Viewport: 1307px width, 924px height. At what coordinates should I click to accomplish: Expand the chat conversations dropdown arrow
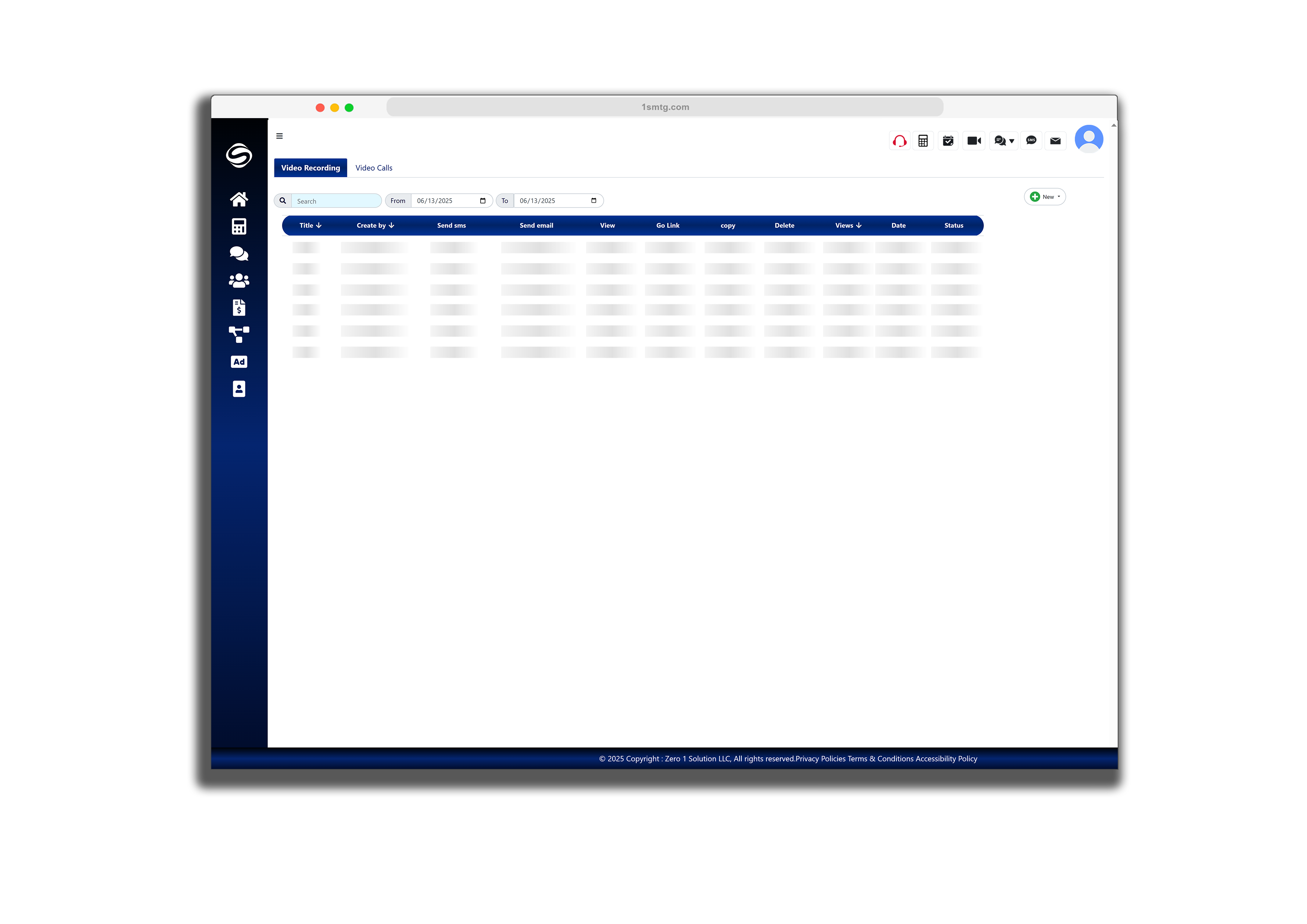point(1012,141)
